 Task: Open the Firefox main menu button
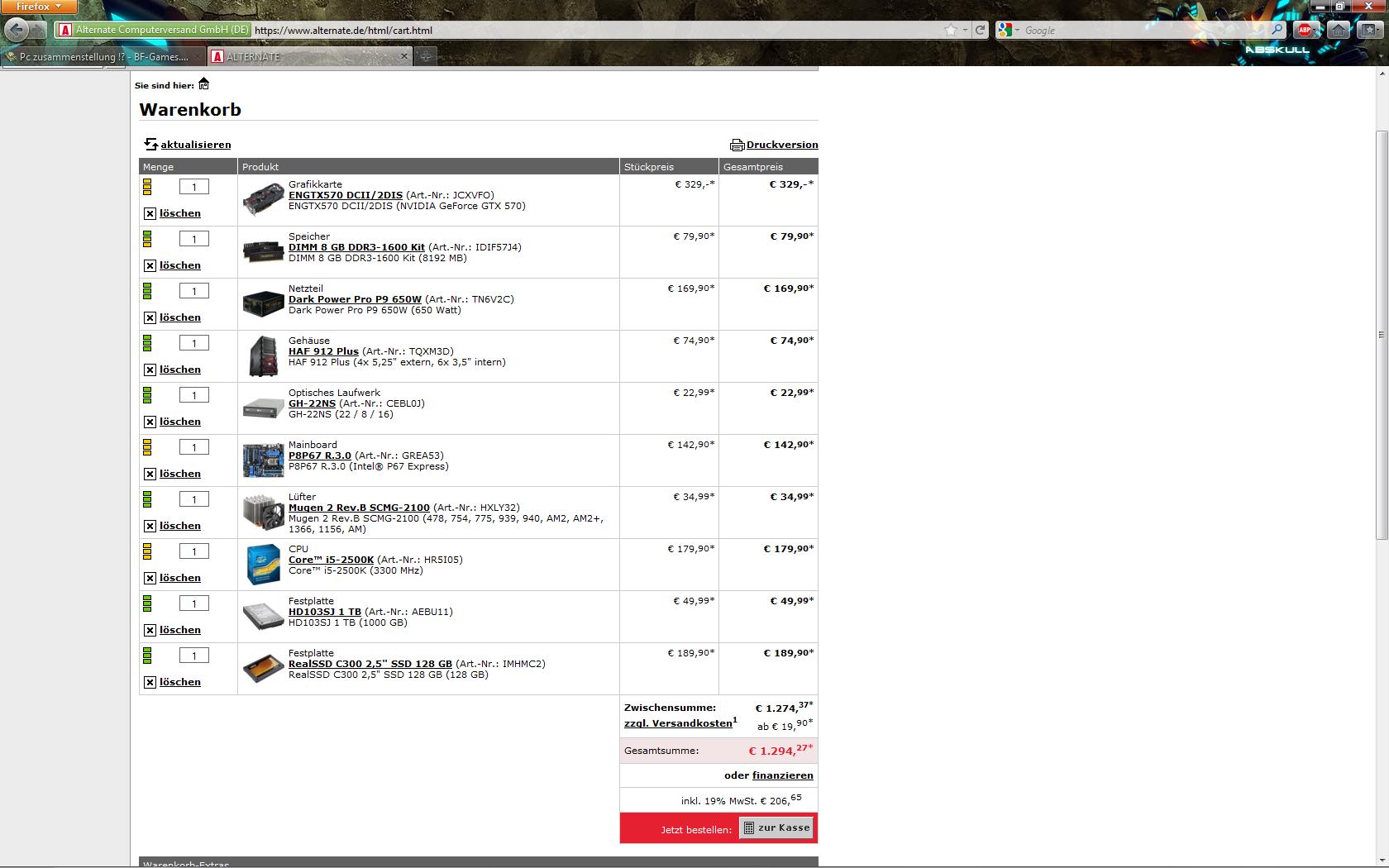[x=39, y=7]
